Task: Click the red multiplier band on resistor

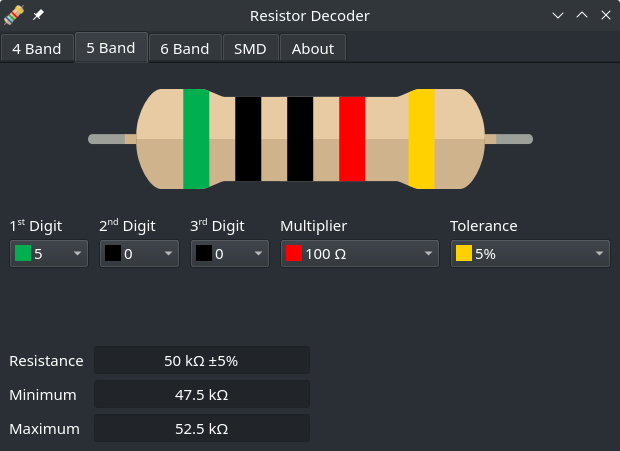Action: coord(352,139)
